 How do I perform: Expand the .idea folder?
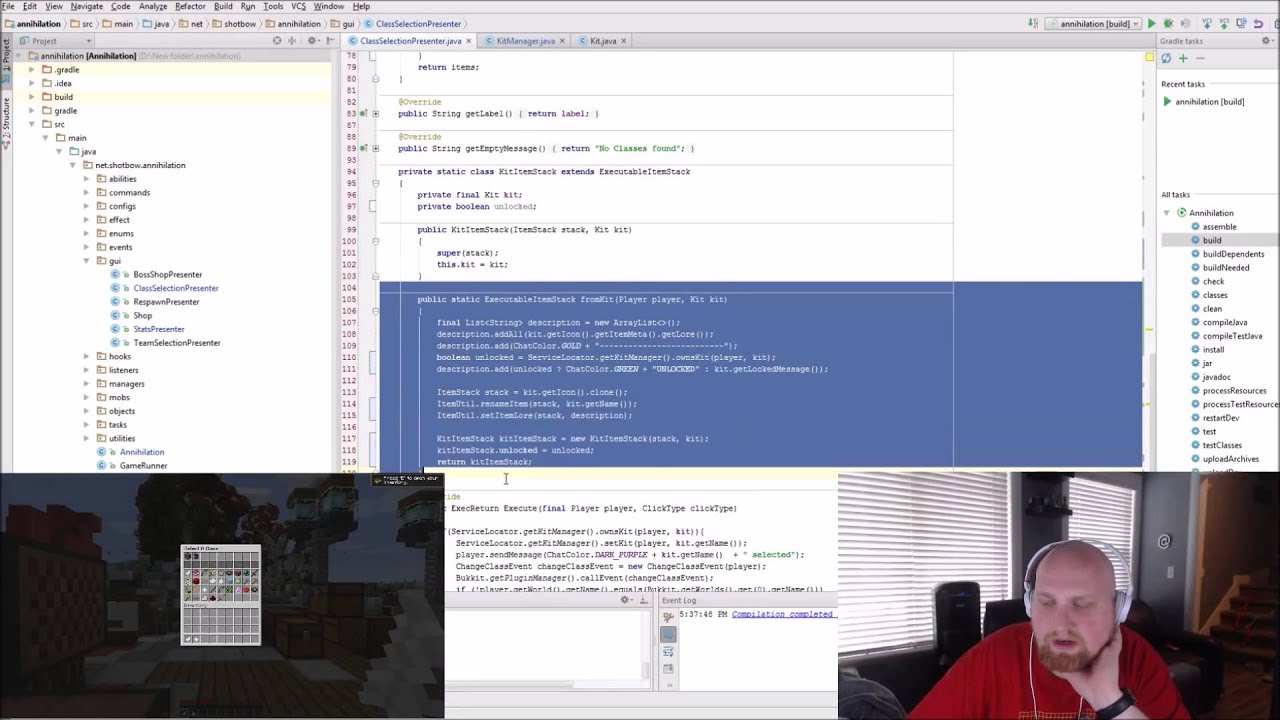[x=32, y=83]
